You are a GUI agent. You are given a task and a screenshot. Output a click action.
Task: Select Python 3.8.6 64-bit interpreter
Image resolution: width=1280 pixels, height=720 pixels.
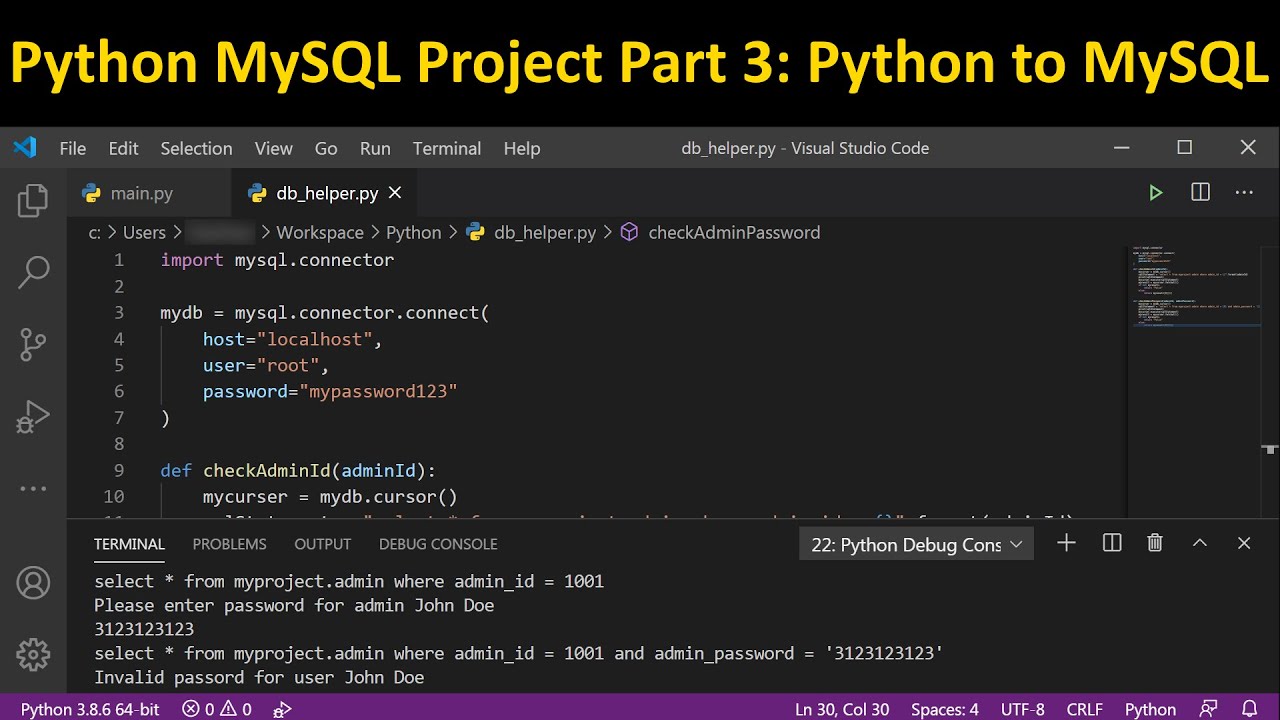point(90,709)
